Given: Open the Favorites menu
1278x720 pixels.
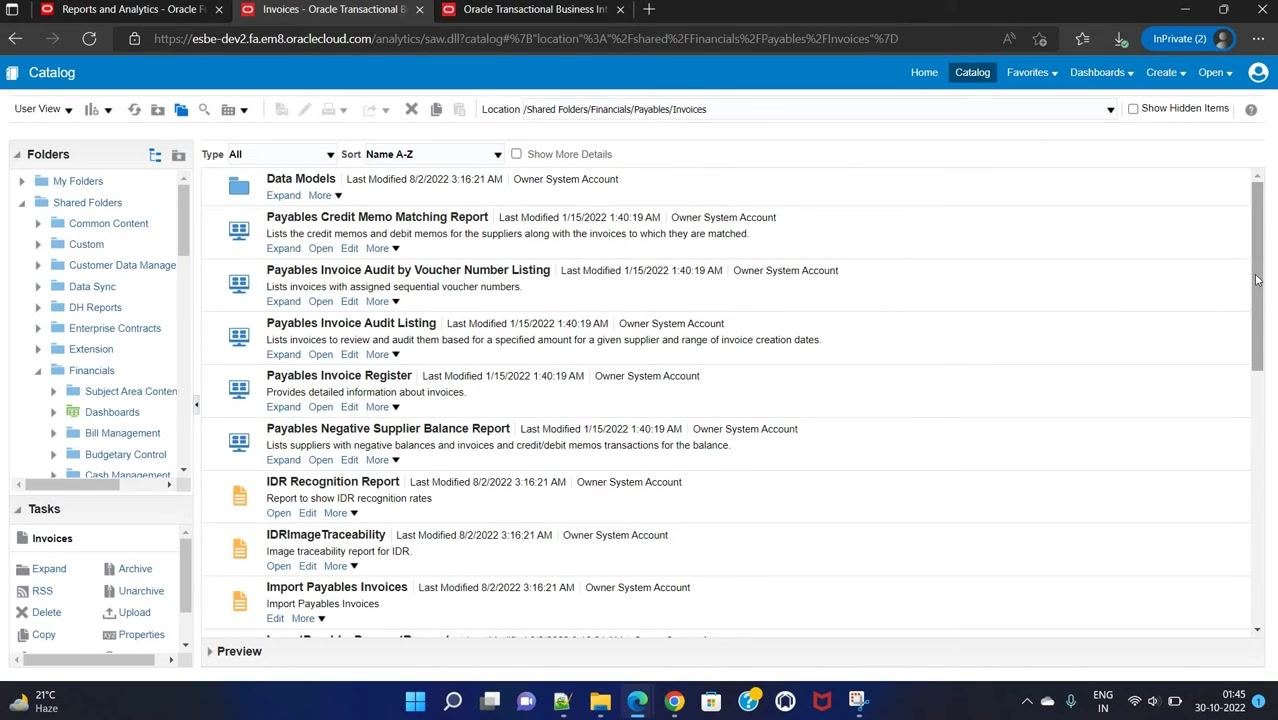Looking at the screenshot, I should coord(1032,72).
